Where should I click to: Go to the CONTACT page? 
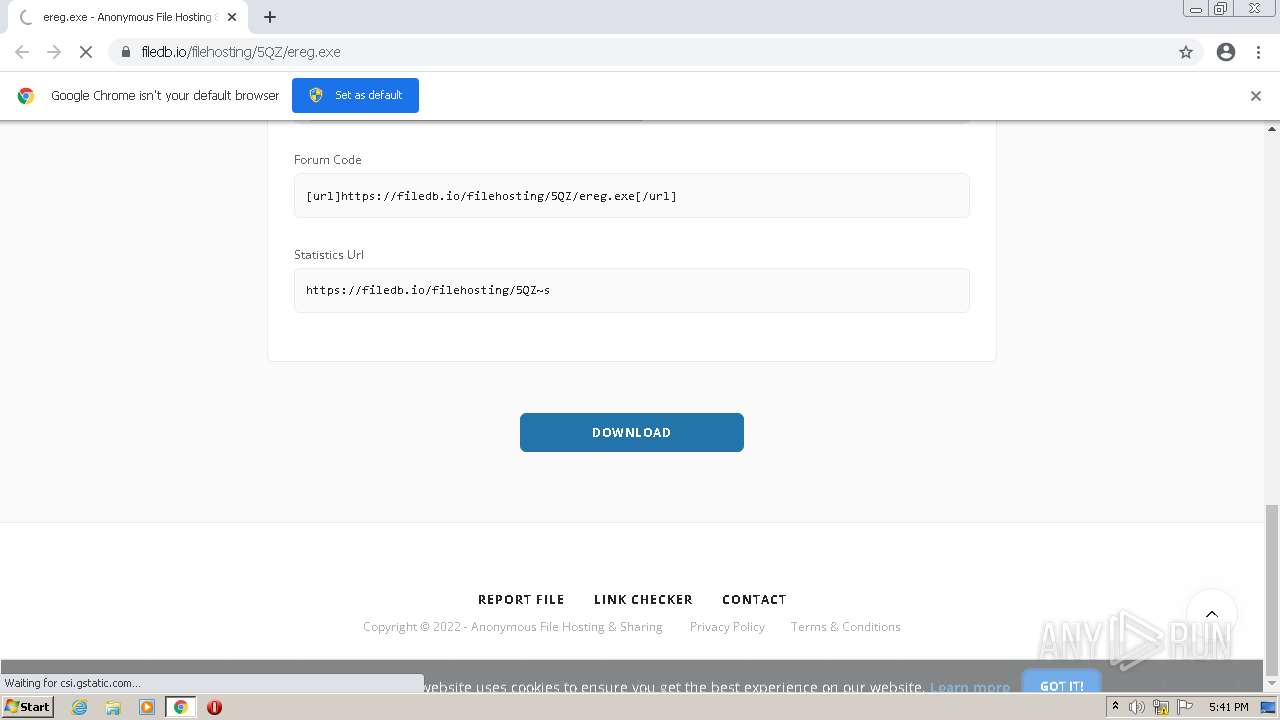click(754, 599)
